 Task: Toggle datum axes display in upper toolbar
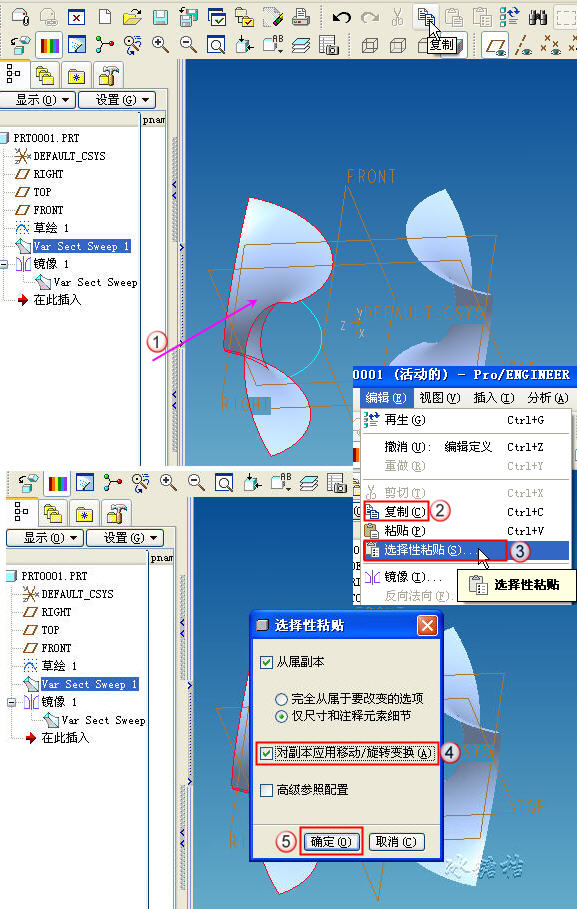[x=523, y=45]
